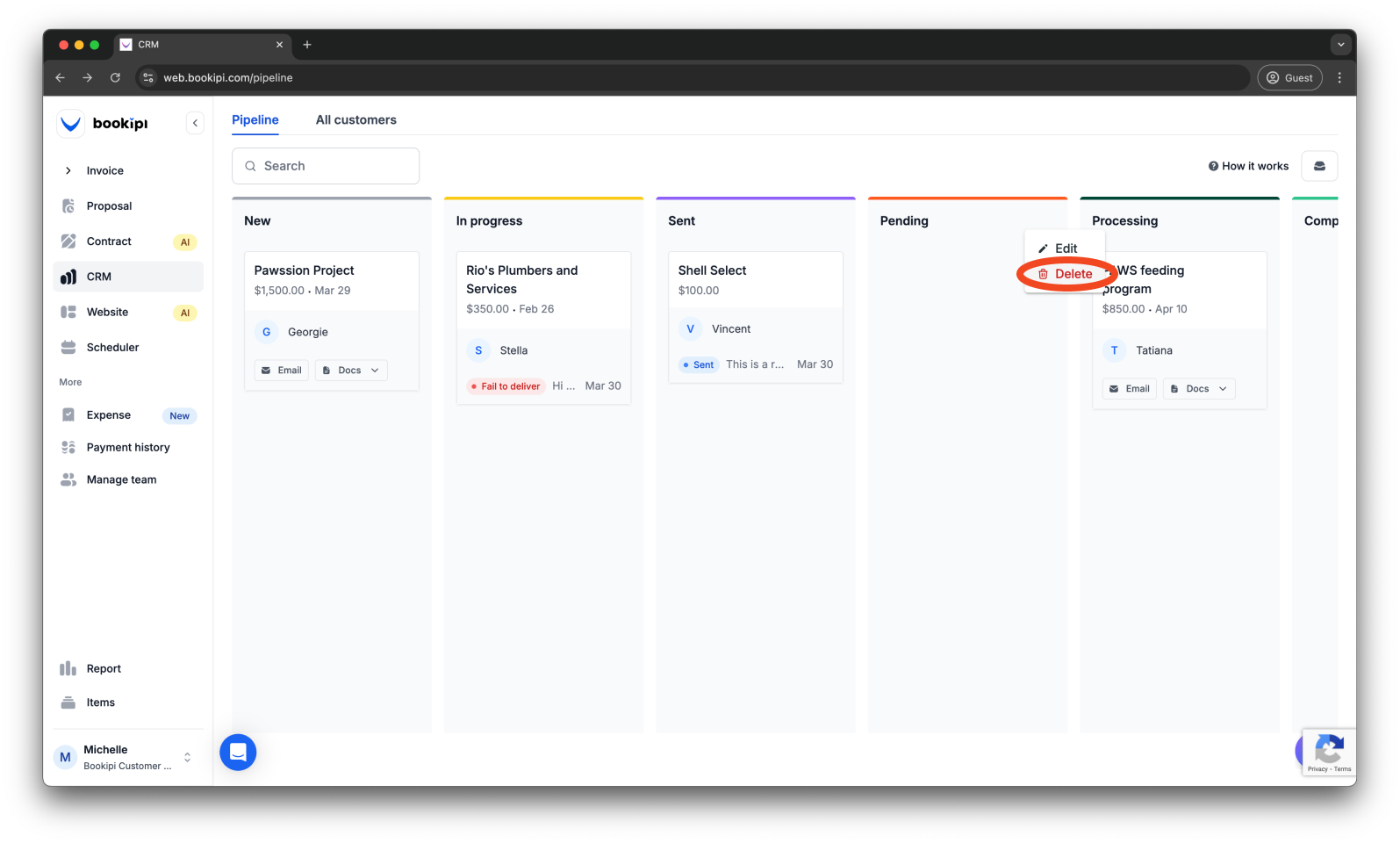This screenshot has height=843, width=1400.
Task: Switch to the All customers tab
Action: point(356,120)
